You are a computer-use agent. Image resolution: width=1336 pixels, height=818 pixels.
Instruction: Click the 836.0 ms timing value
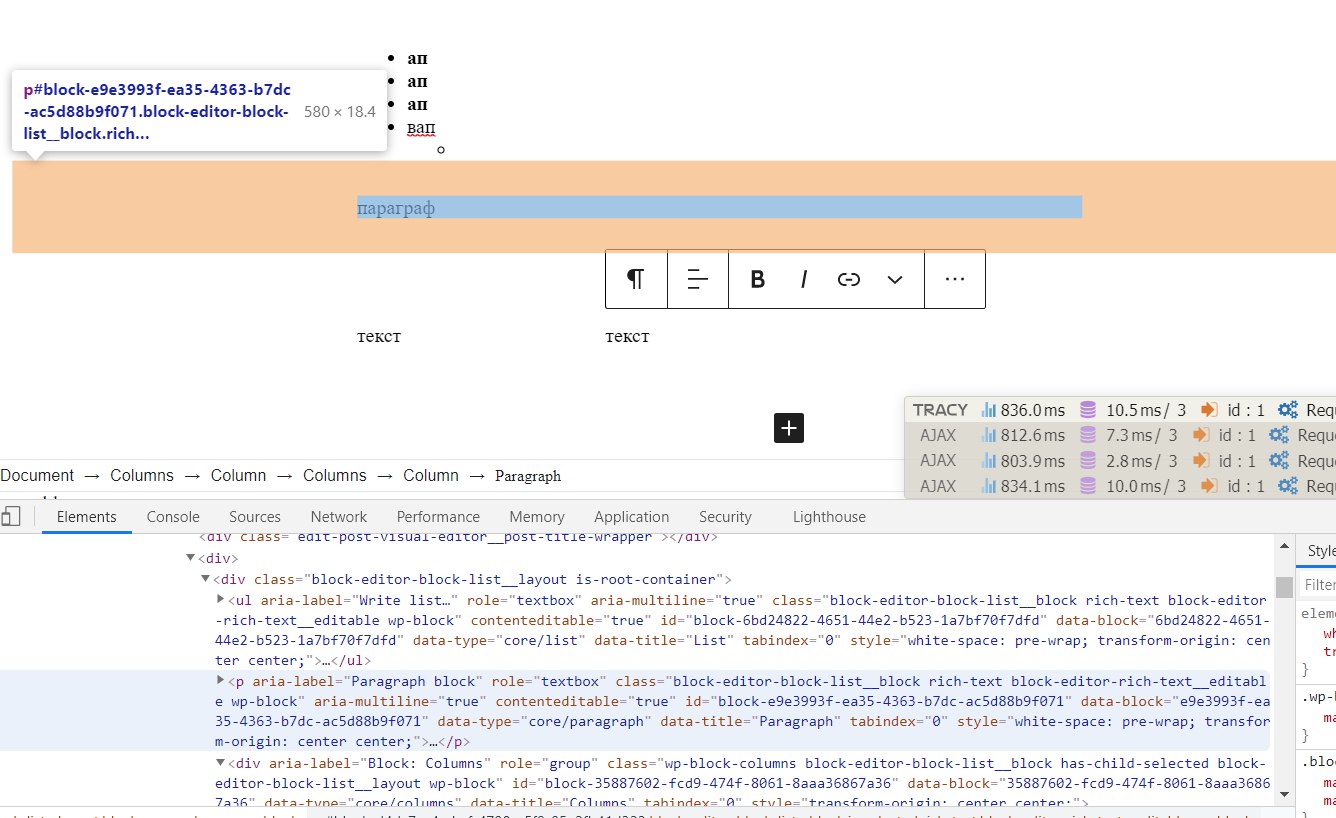(x=1033, y=410)
